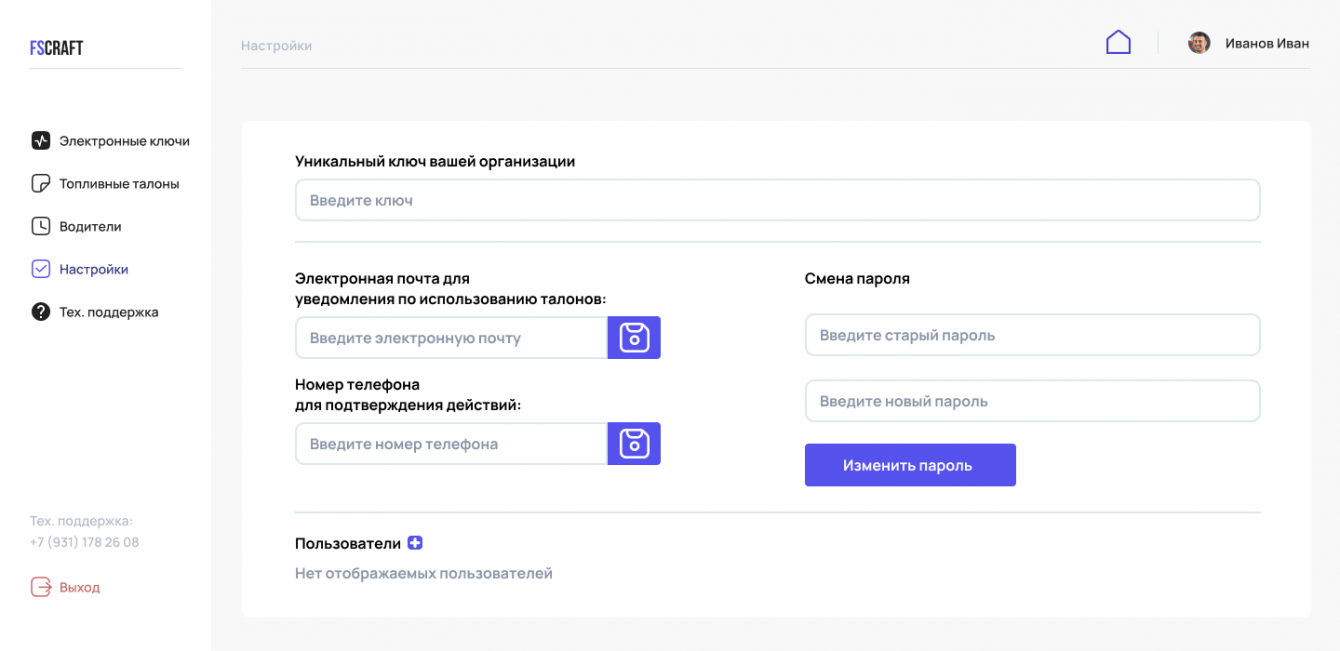Click the Топливные талоны sidebar icon
Viewport: 1340px width, 651px height.
[41, 184]
